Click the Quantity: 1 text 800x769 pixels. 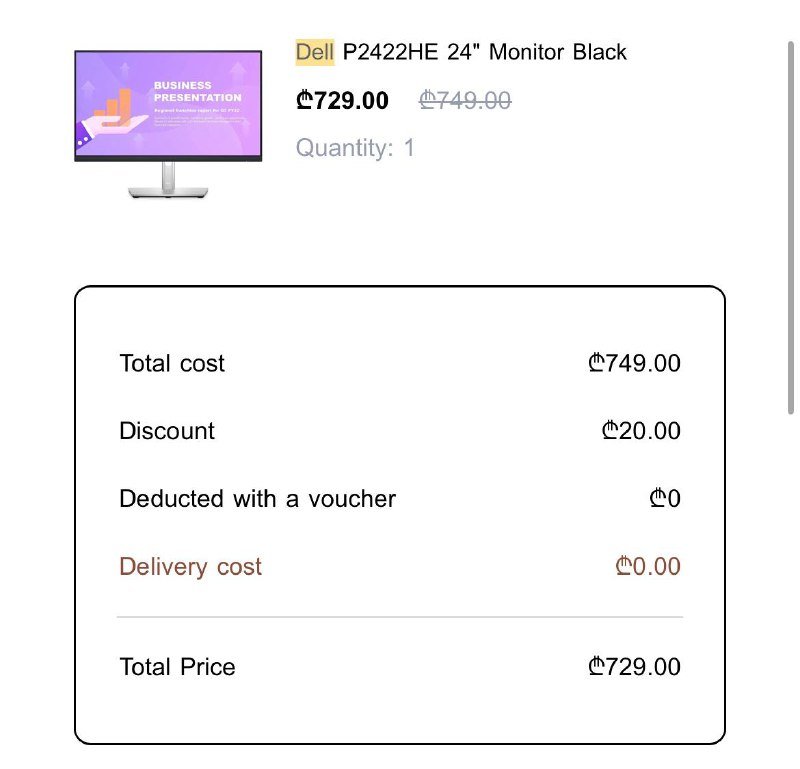[x=354, y=148]
